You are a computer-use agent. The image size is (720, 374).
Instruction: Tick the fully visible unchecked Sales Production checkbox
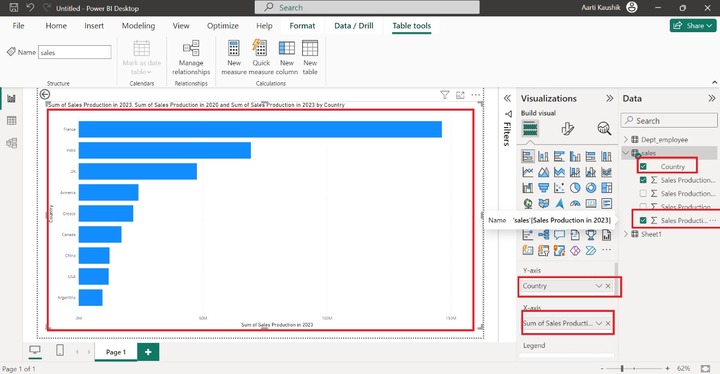[x=643, y=193]
